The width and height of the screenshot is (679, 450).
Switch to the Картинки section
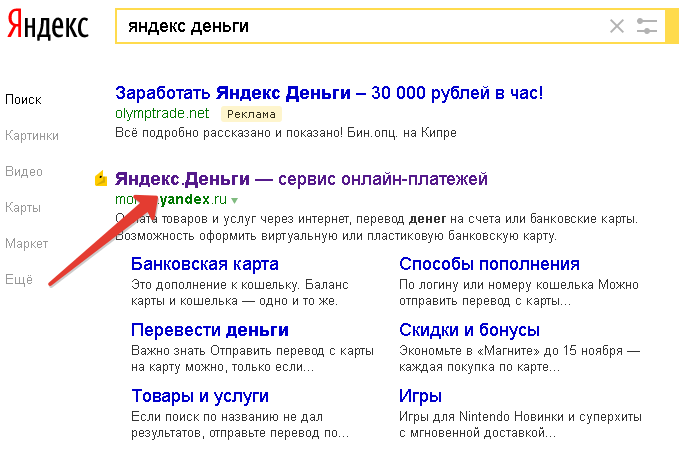click(32, 136)
